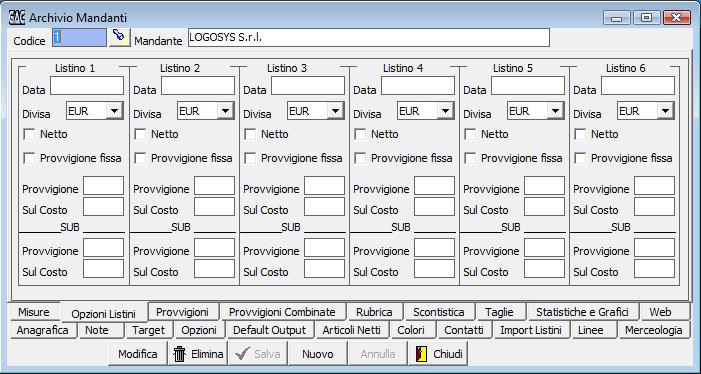Open the Rubrica tab
The width and height of the screenshot is (701, 374).
(375, 312)
